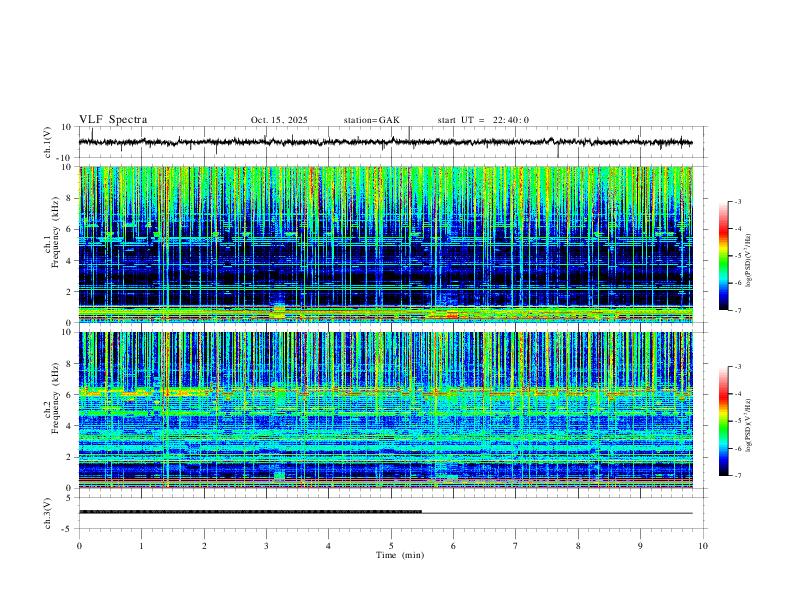
Task: Click time axis tick label "3"
Action: (266, 546)
